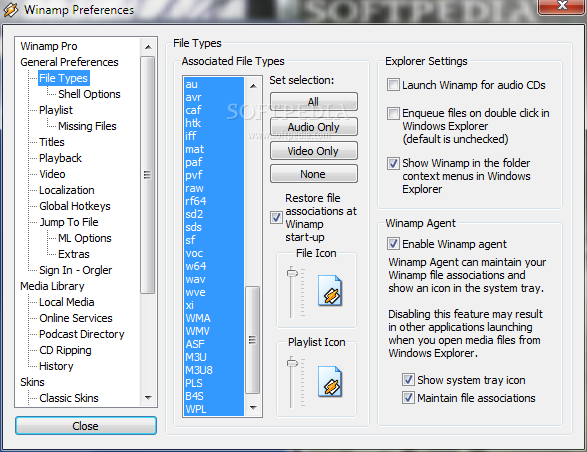Click the Playlist Icon preview image
Viewport: 587px width, 452px height.
point(330,381)
